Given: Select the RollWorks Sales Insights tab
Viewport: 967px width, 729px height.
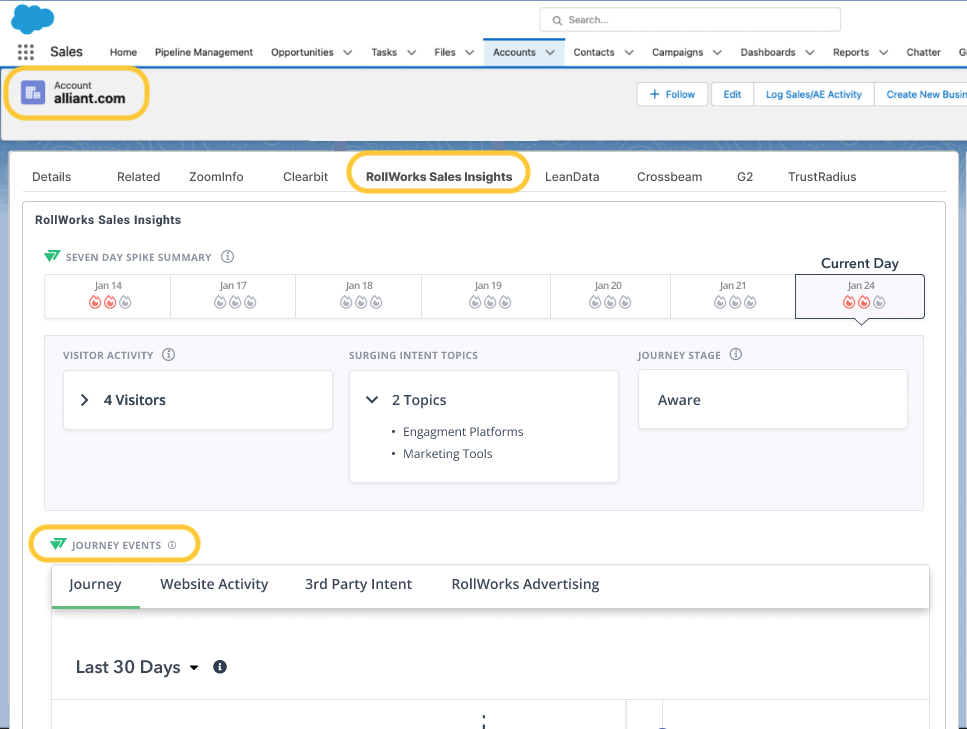Looking at the screenshot, I should pos(439,177).
